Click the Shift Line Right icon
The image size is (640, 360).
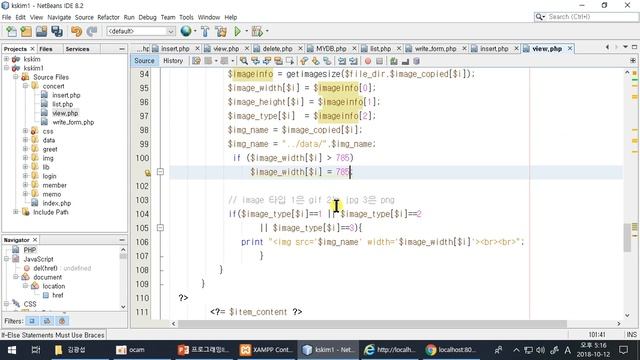coord(353,61)
